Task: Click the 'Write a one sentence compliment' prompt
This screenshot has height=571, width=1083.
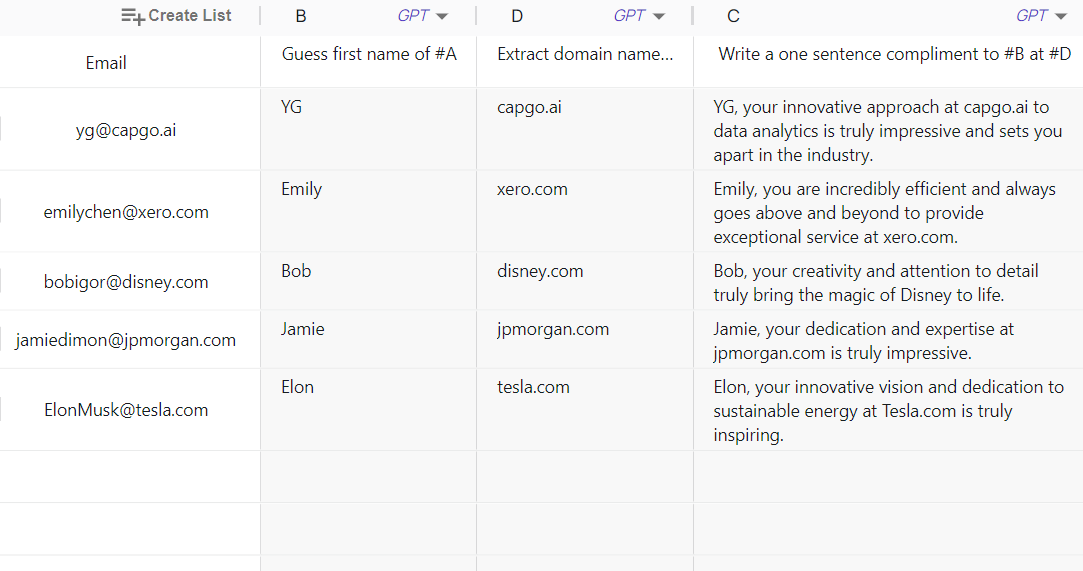Action: coord(894,54)
